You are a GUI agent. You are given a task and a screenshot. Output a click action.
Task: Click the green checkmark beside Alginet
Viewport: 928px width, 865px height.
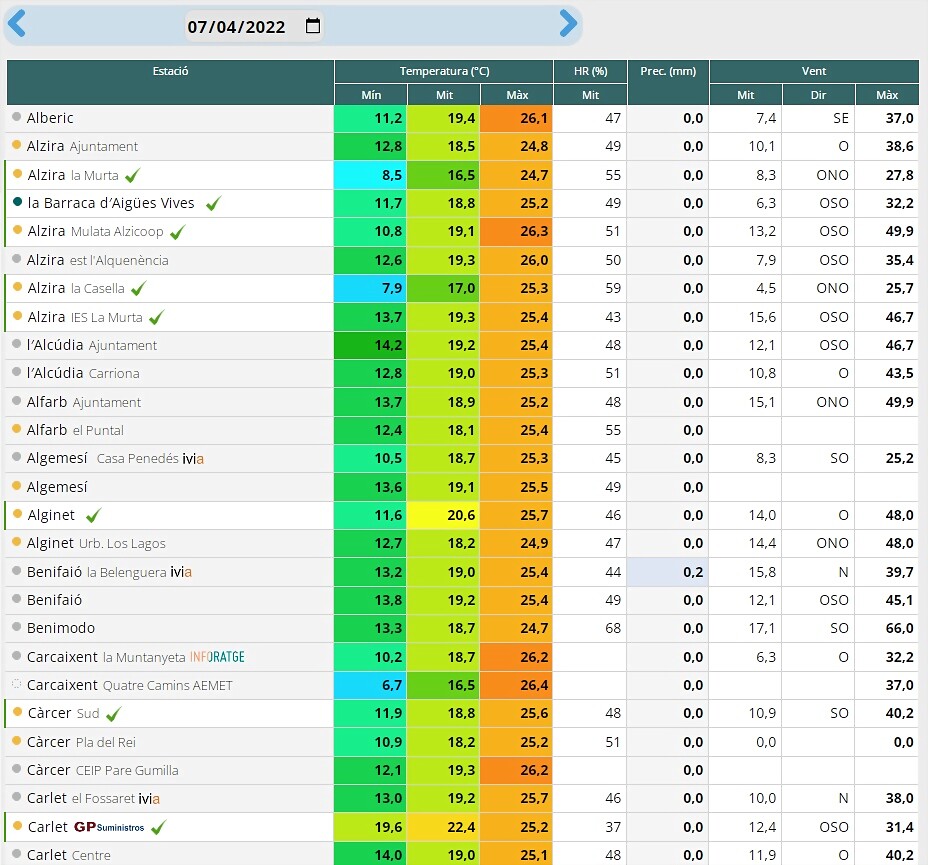[x=94, y=516]
